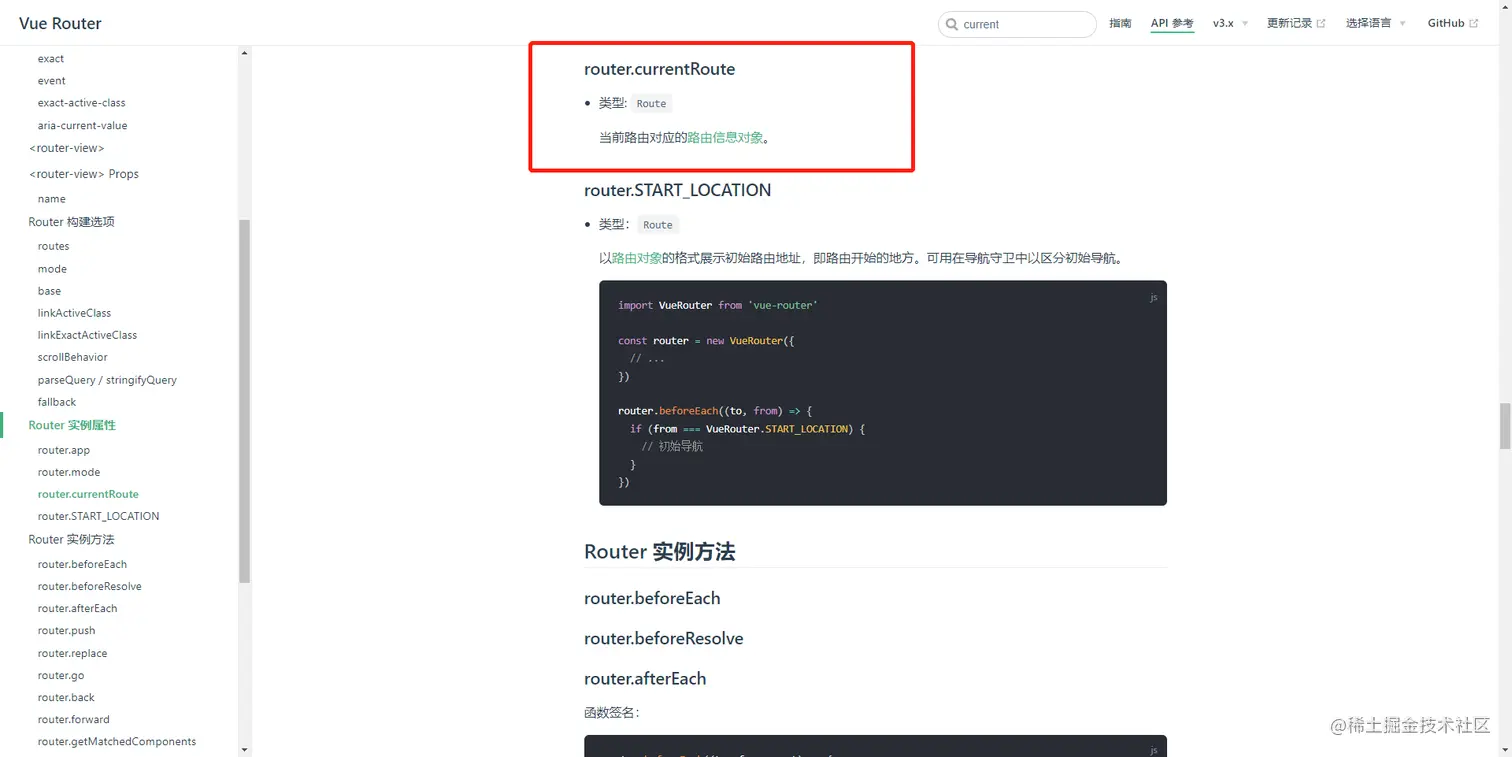Image resolution: width=1512 pixels, height=757 pixels.
Task: Select 'exact' in the sidebar
Action: click(x=51, y=59)
